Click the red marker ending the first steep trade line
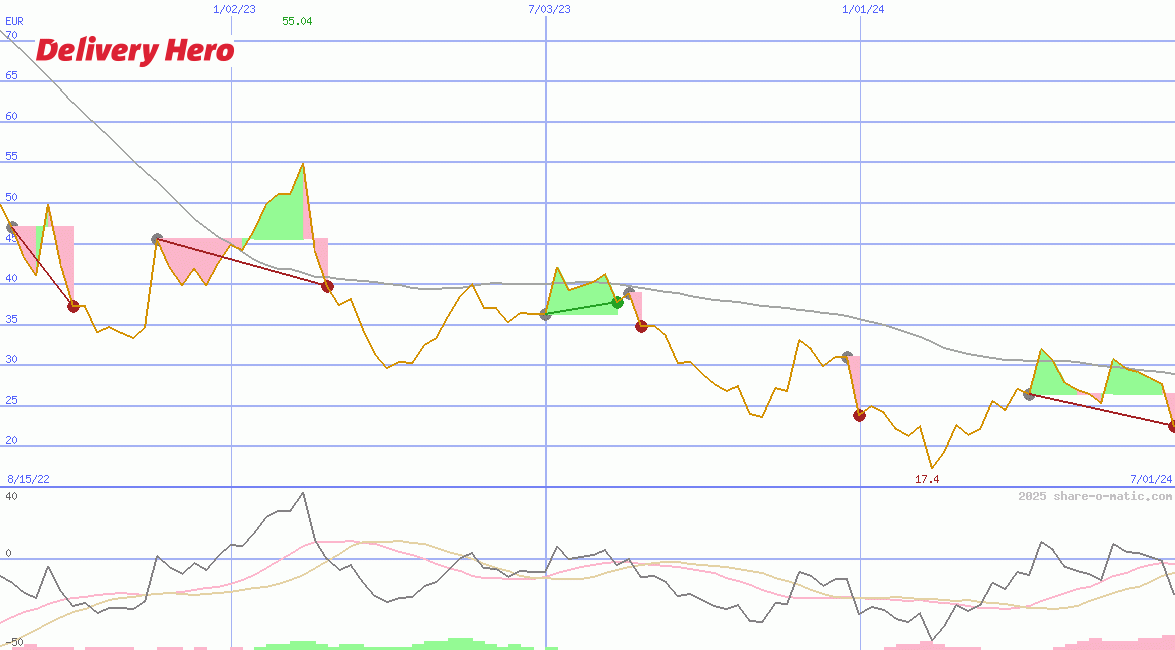Image resolution: width=1175 pixels, height=650 pixels. pos(73,306)
